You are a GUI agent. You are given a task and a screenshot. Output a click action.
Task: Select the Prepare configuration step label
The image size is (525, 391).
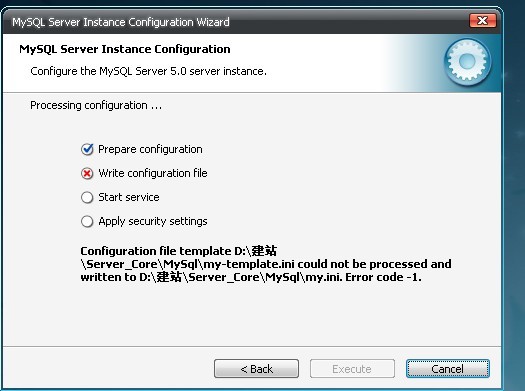[150, 149]
